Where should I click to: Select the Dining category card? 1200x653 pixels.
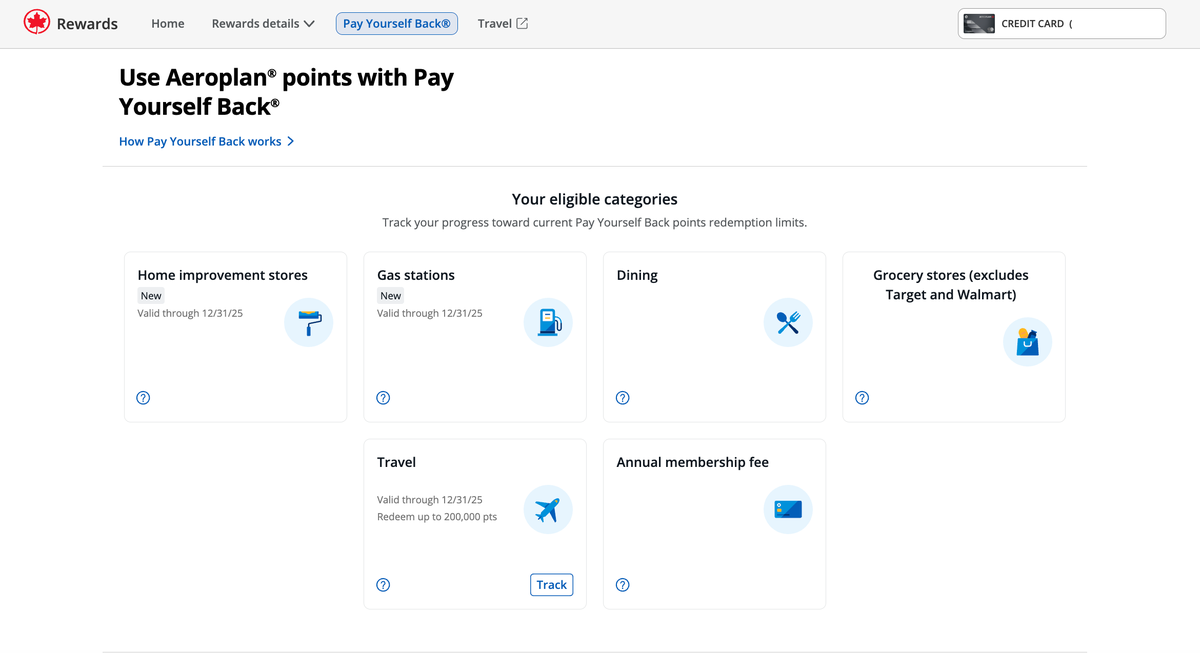pos(714,337)
